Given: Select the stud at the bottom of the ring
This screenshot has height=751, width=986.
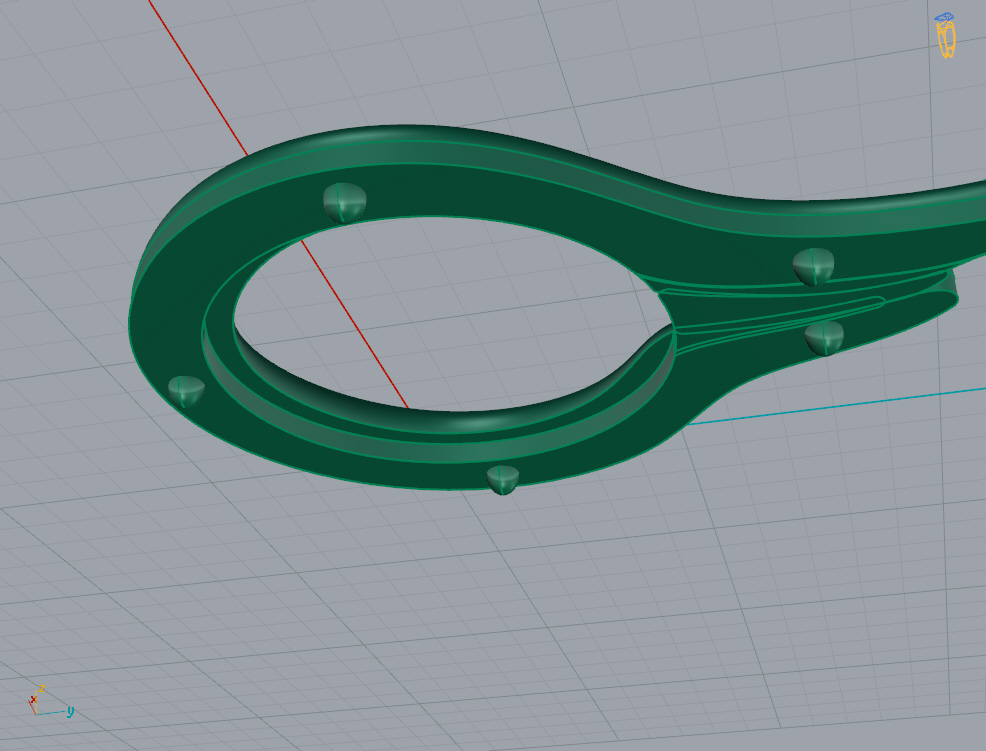Looking at the screenshot, I should click(502, 479).
